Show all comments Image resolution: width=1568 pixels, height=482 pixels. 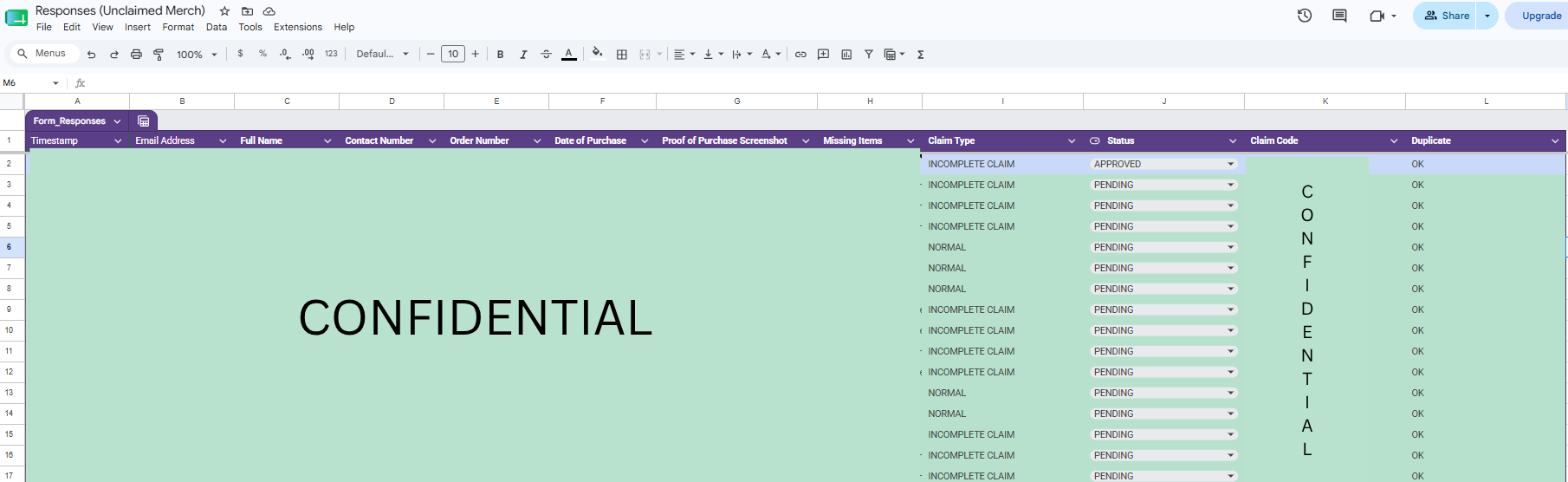(x=1339, y=16)
